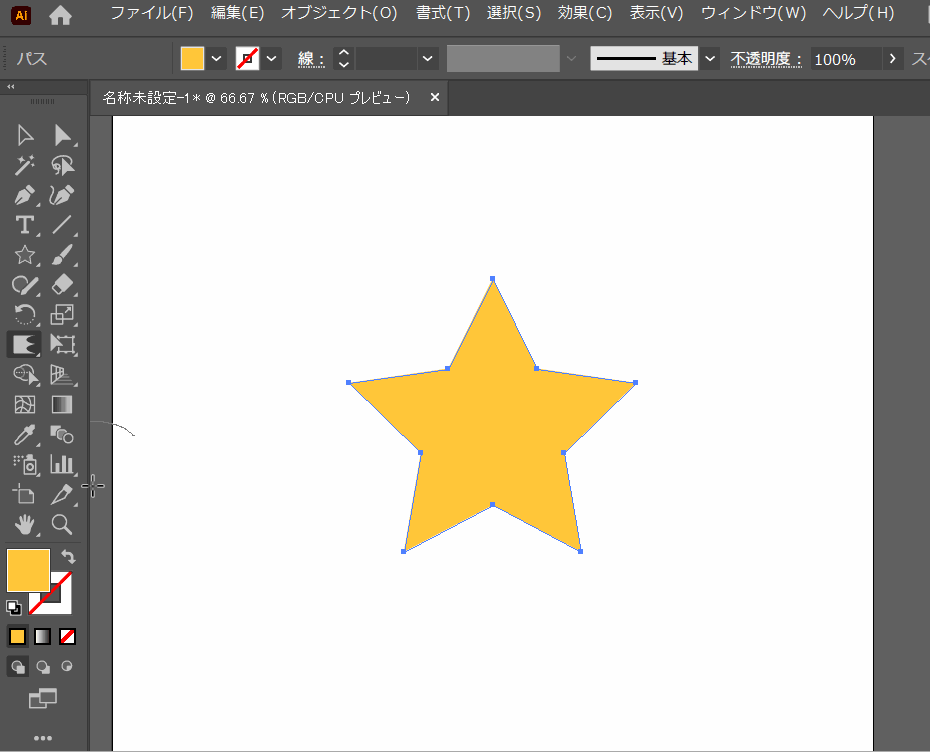Select the Eraser tool
This screenshot has width=930, height=752.
(x=62, y=285)
